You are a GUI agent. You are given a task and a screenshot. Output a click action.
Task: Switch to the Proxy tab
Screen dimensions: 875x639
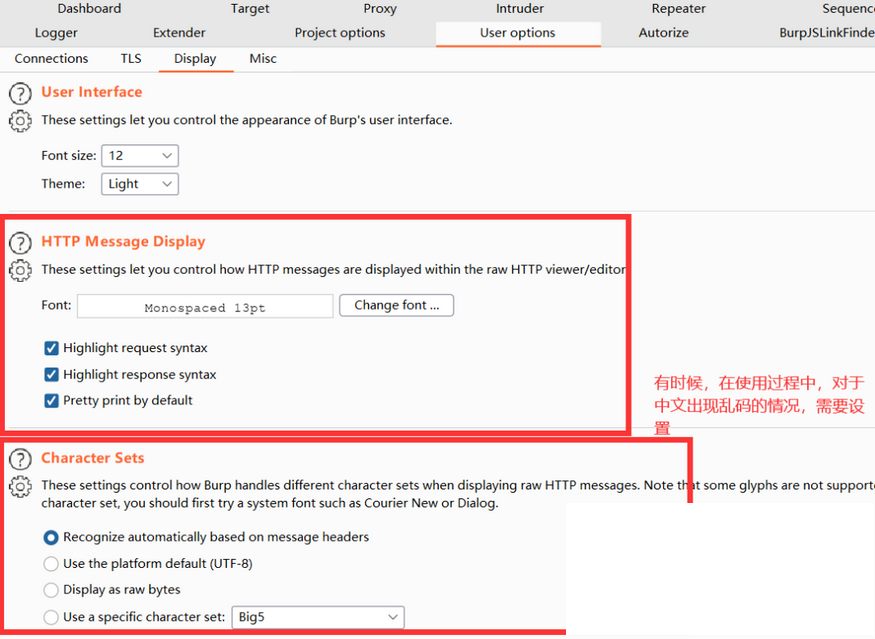click(380, 8)
